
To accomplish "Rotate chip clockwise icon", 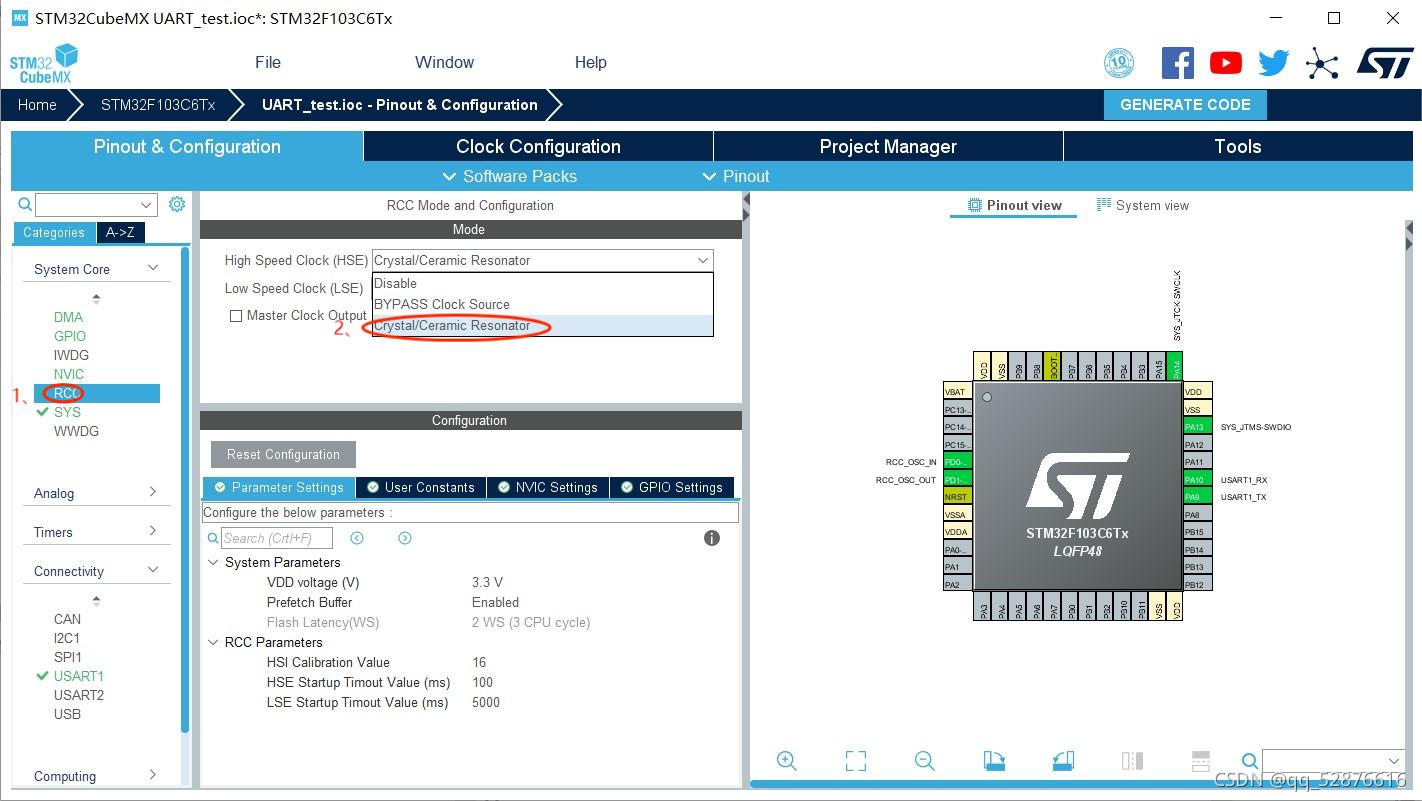I will coord(994,761).
